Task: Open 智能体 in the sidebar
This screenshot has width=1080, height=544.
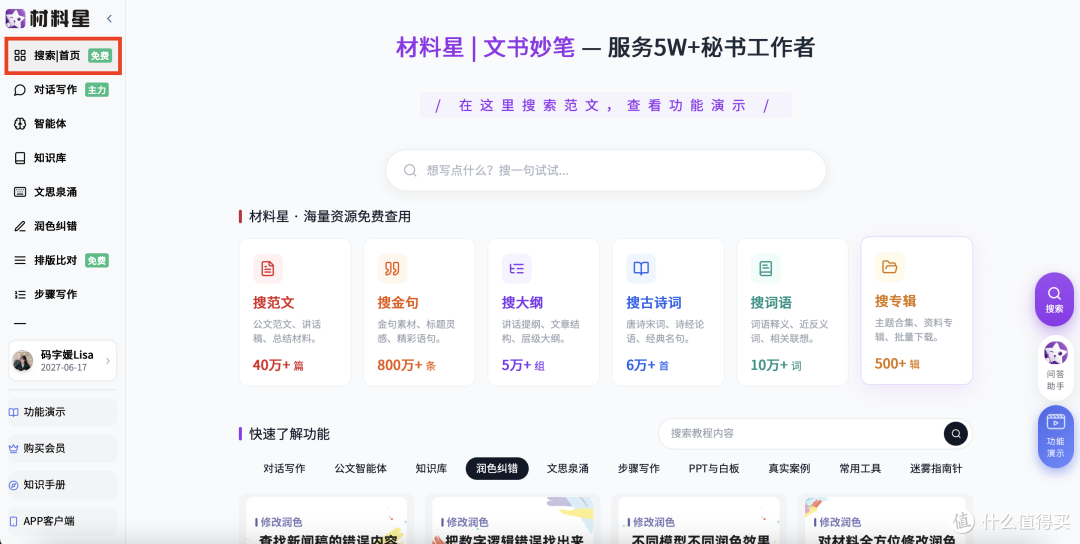Action: click(63, 124)
